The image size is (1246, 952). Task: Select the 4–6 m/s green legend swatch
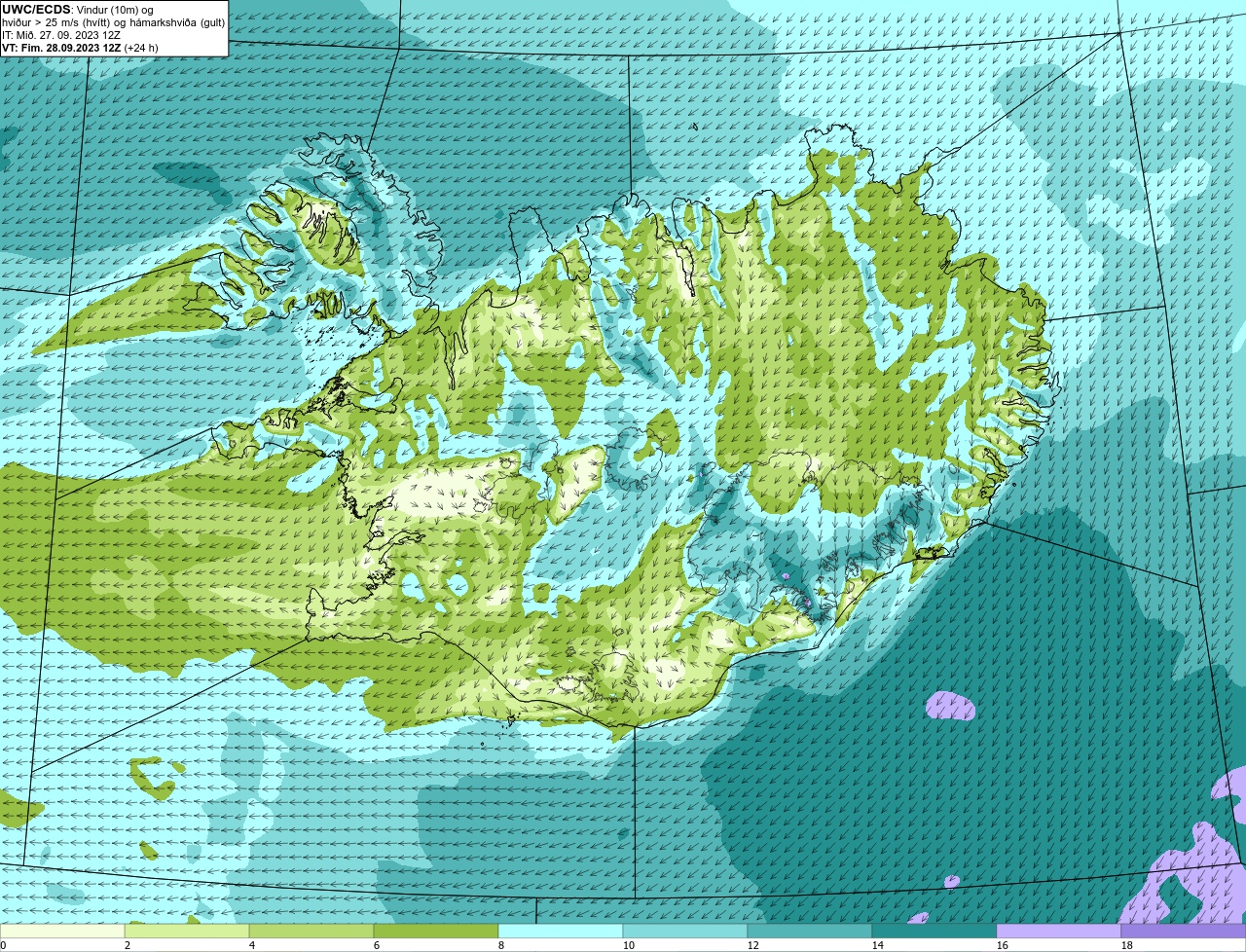pyautogui.click(x=311, y=932)
